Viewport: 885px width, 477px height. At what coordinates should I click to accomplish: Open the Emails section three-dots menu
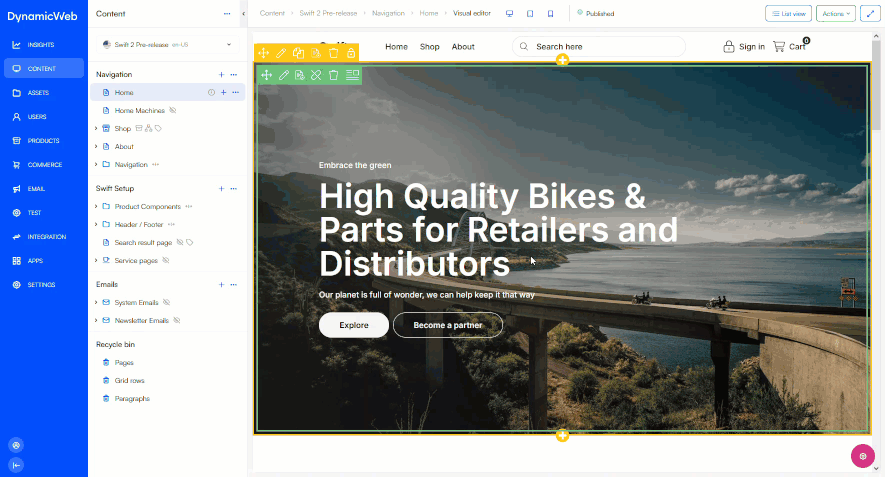tap(234, 285)
